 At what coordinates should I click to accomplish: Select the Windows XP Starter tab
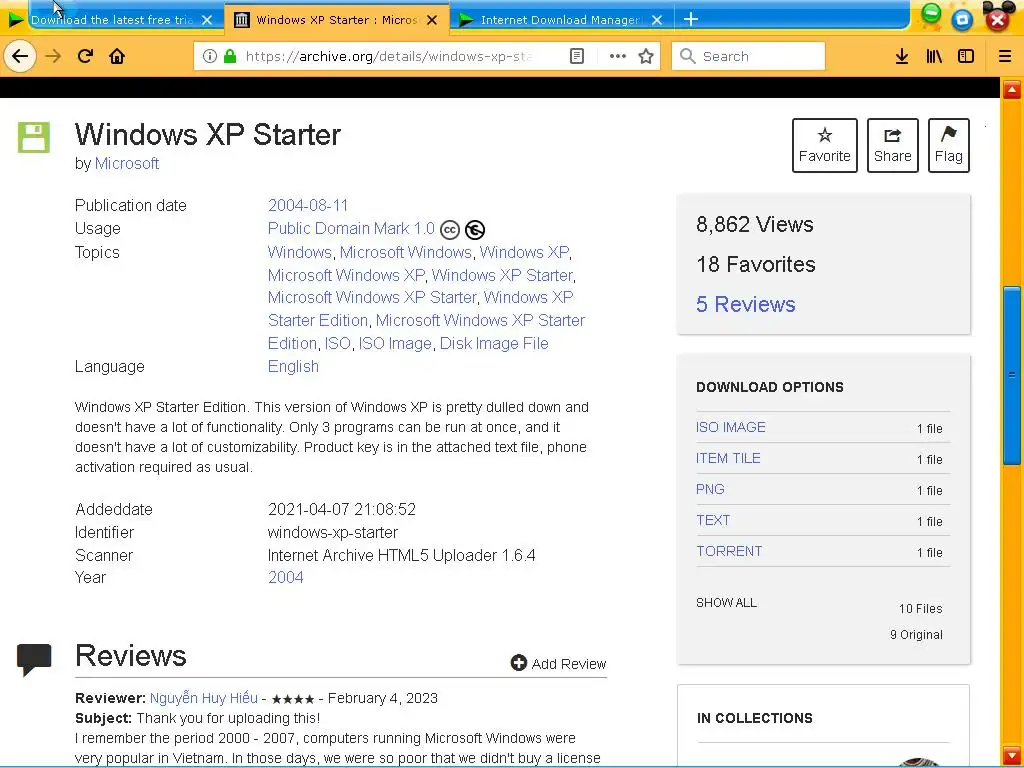[x=336, y=20]
